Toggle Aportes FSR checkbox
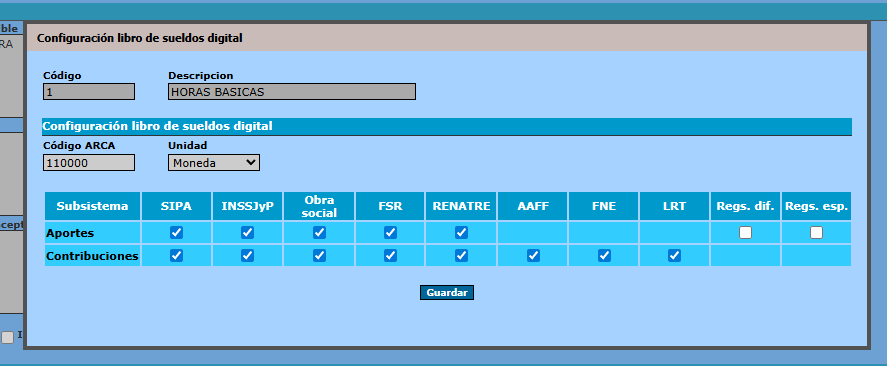 coord(390,232)
